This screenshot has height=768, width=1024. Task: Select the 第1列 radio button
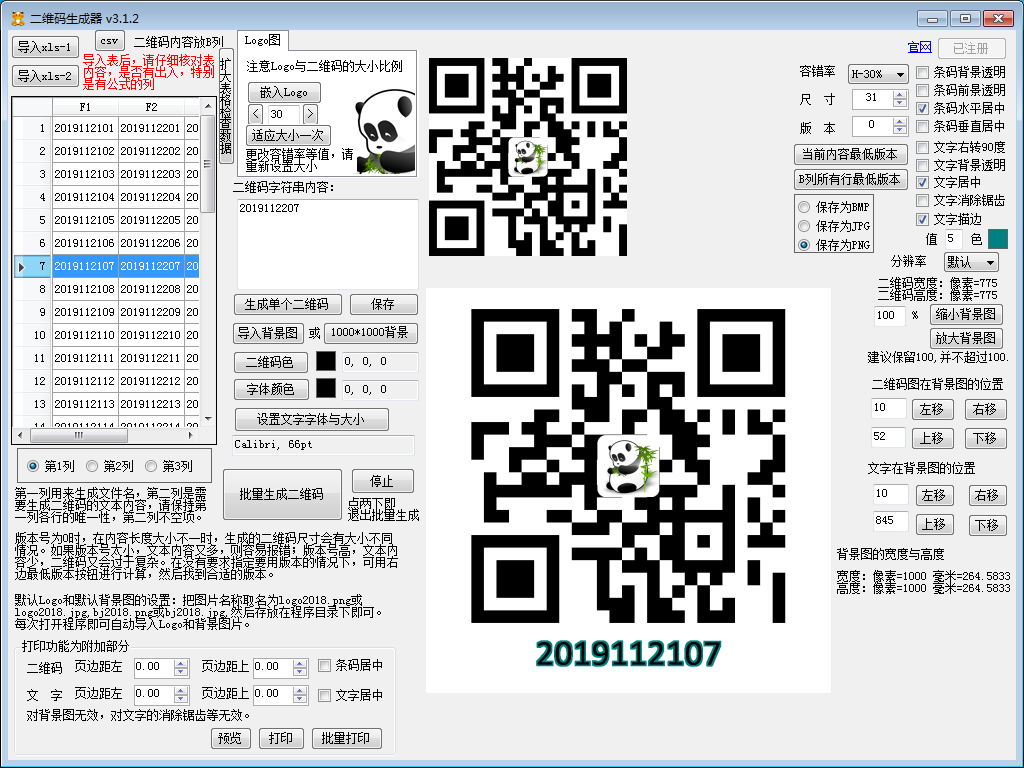[x=33, y=466]
